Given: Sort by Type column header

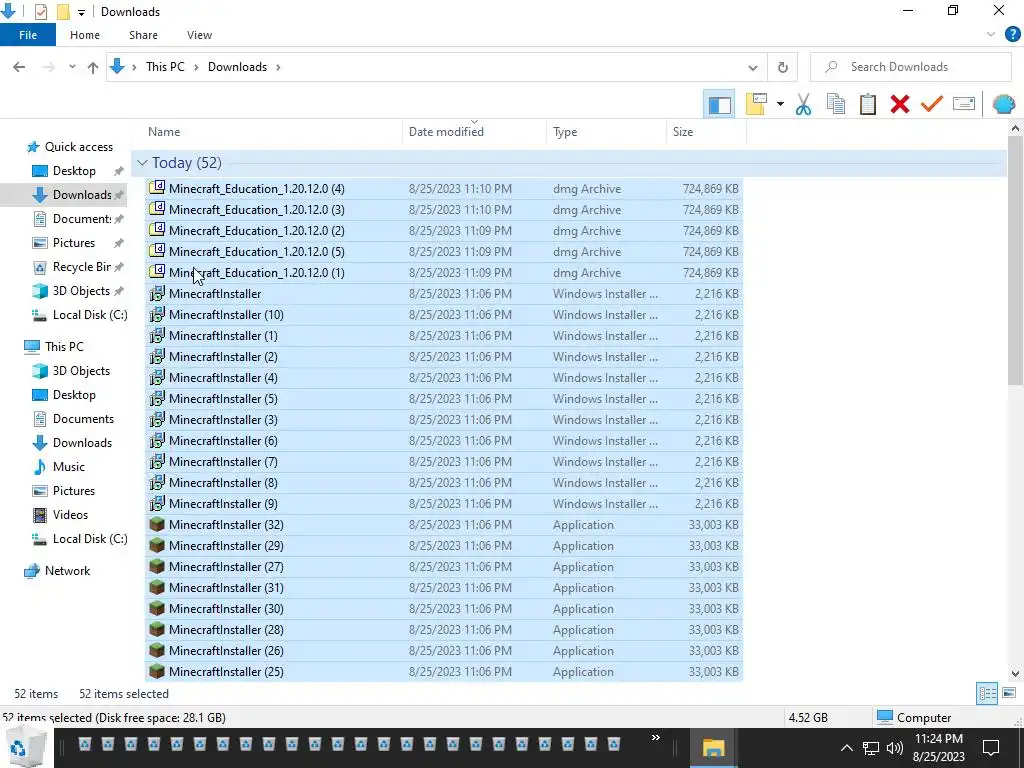Looking at the screenshot, I should [x=607, y=132].
